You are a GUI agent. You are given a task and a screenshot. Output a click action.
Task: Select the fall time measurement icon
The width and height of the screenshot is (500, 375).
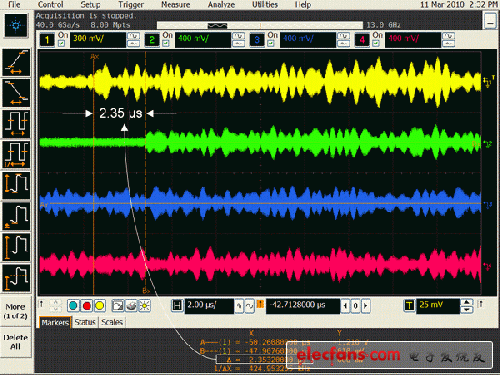(16, 93)
